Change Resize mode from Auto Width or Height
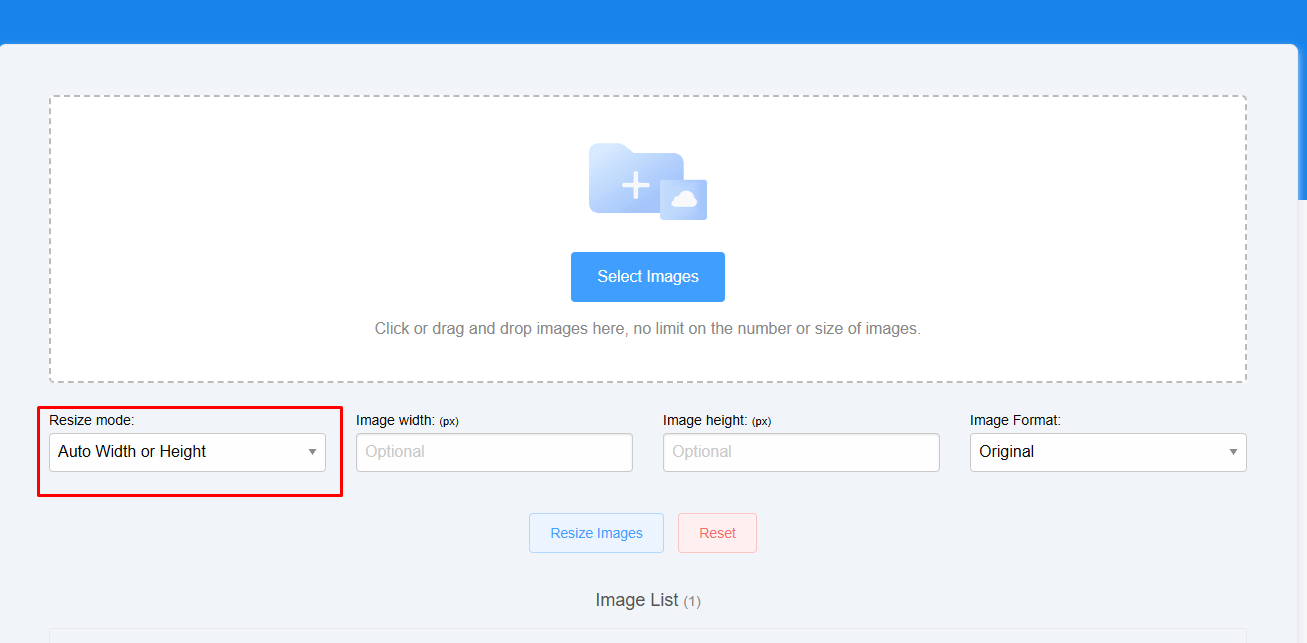The height and width of the screenshot is (643, 1307). [187, 452]
